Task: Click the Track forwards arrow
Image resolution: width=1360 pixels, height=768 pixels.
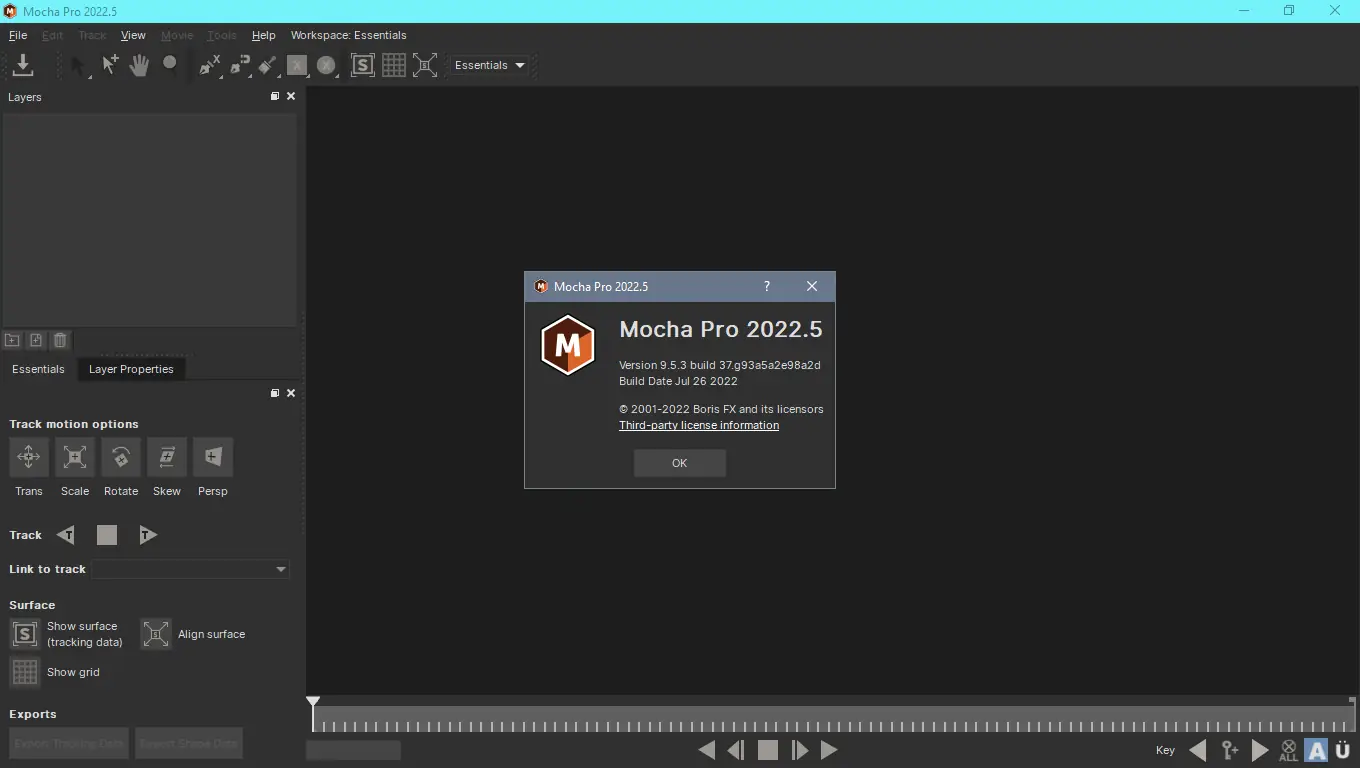Action: [147, 535]
